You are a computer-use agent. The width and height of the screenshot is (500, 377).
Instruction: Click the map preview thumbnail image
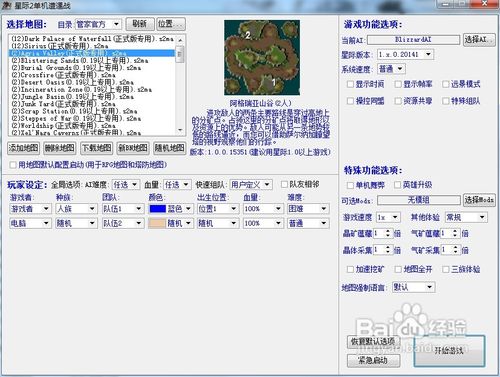[x=262, y=57]
